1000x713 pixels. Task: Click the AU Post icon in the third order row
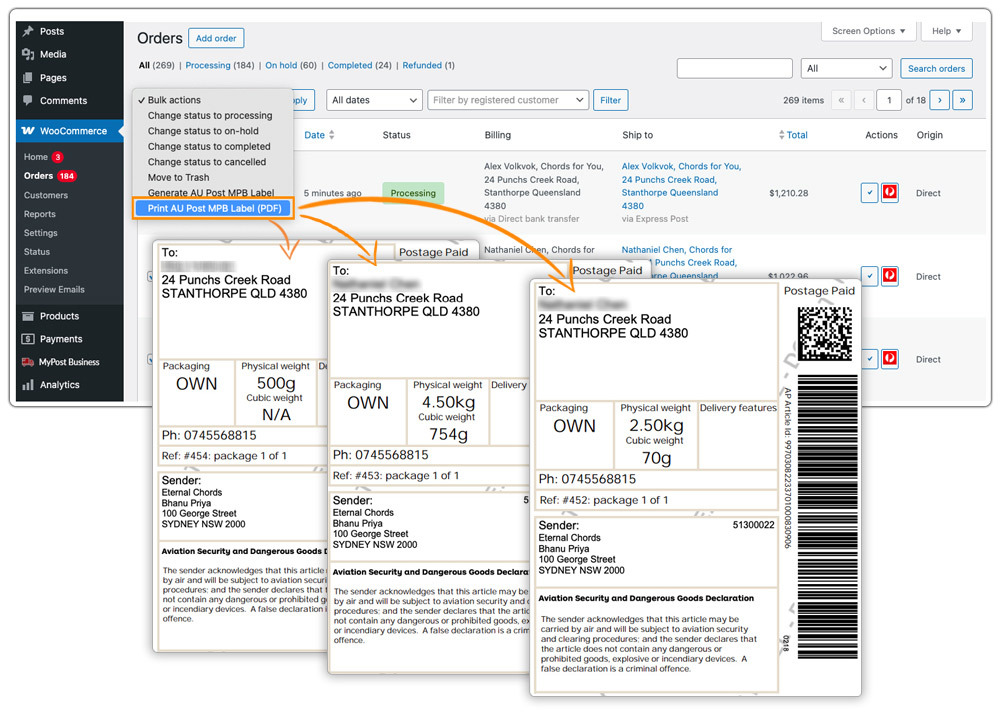(x=890, y=359)
